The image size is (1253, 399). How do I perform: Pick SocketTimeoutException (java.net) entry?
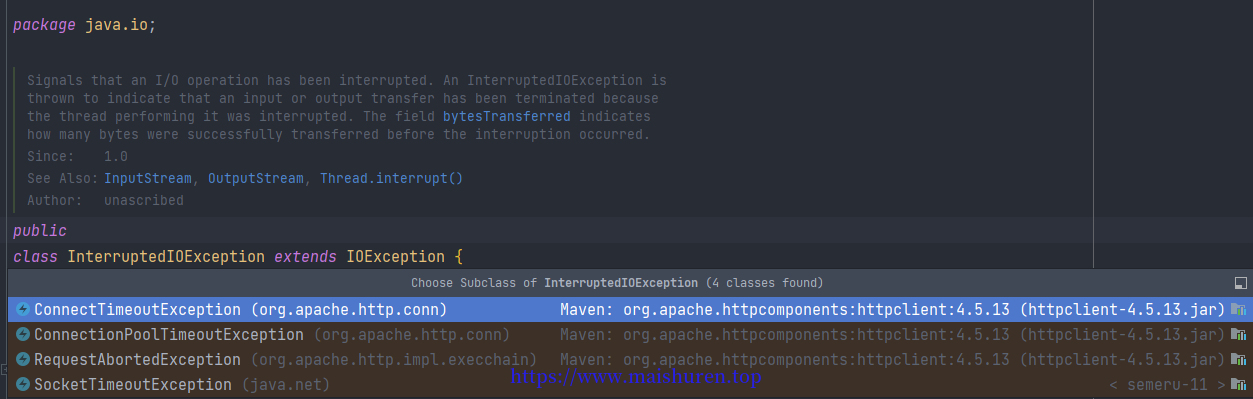point(630,384)
